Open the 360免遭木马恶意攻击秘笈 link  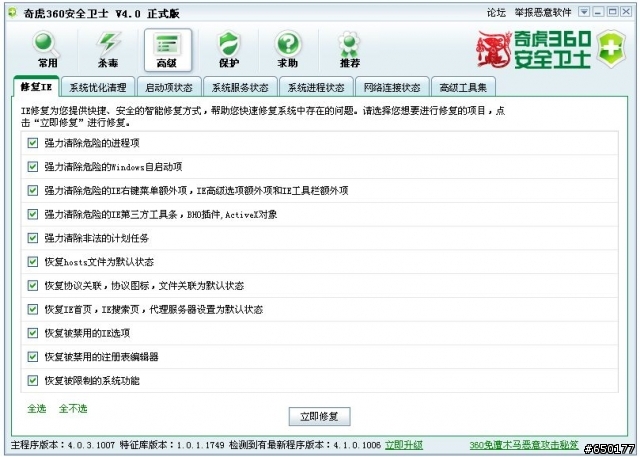tap(524, 445)
